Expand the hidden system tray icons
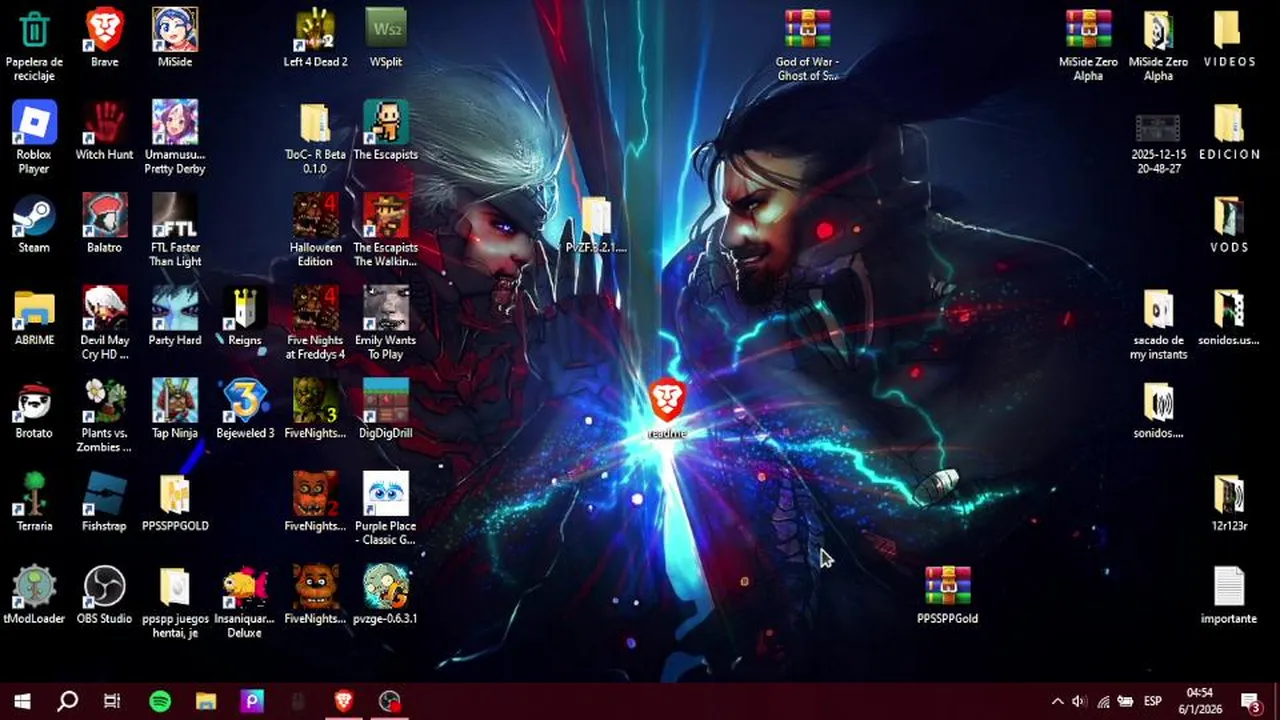1280x720 pixels. [x=1057, y=702]
